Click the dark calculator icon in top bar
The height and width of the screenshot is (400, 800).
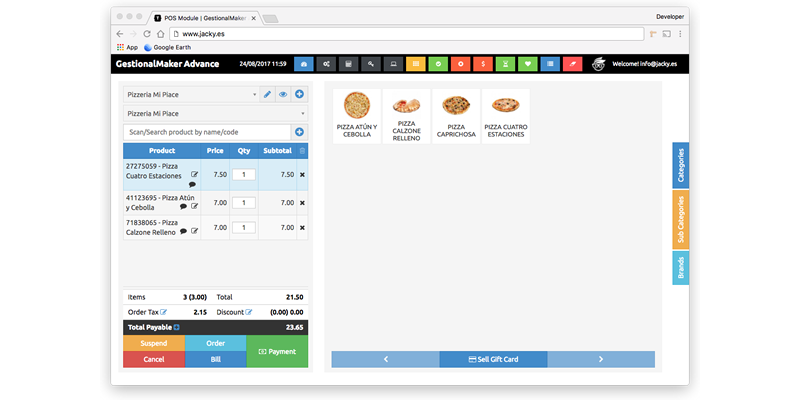pos(349,64)
